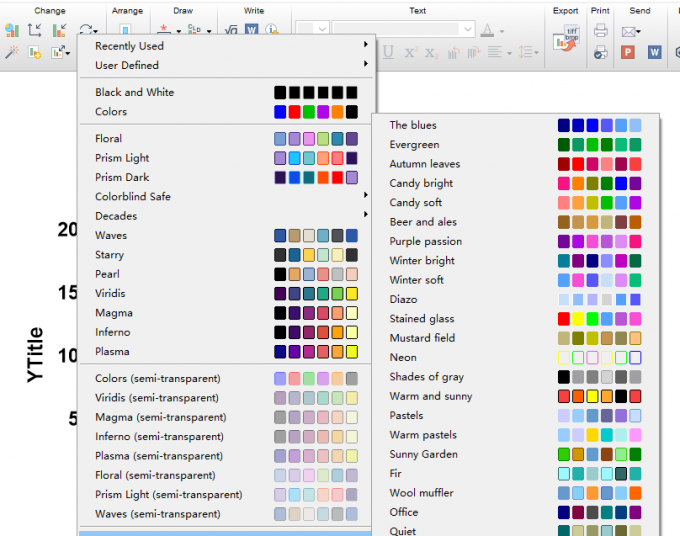Click the Send by email envelope icon

628,31
